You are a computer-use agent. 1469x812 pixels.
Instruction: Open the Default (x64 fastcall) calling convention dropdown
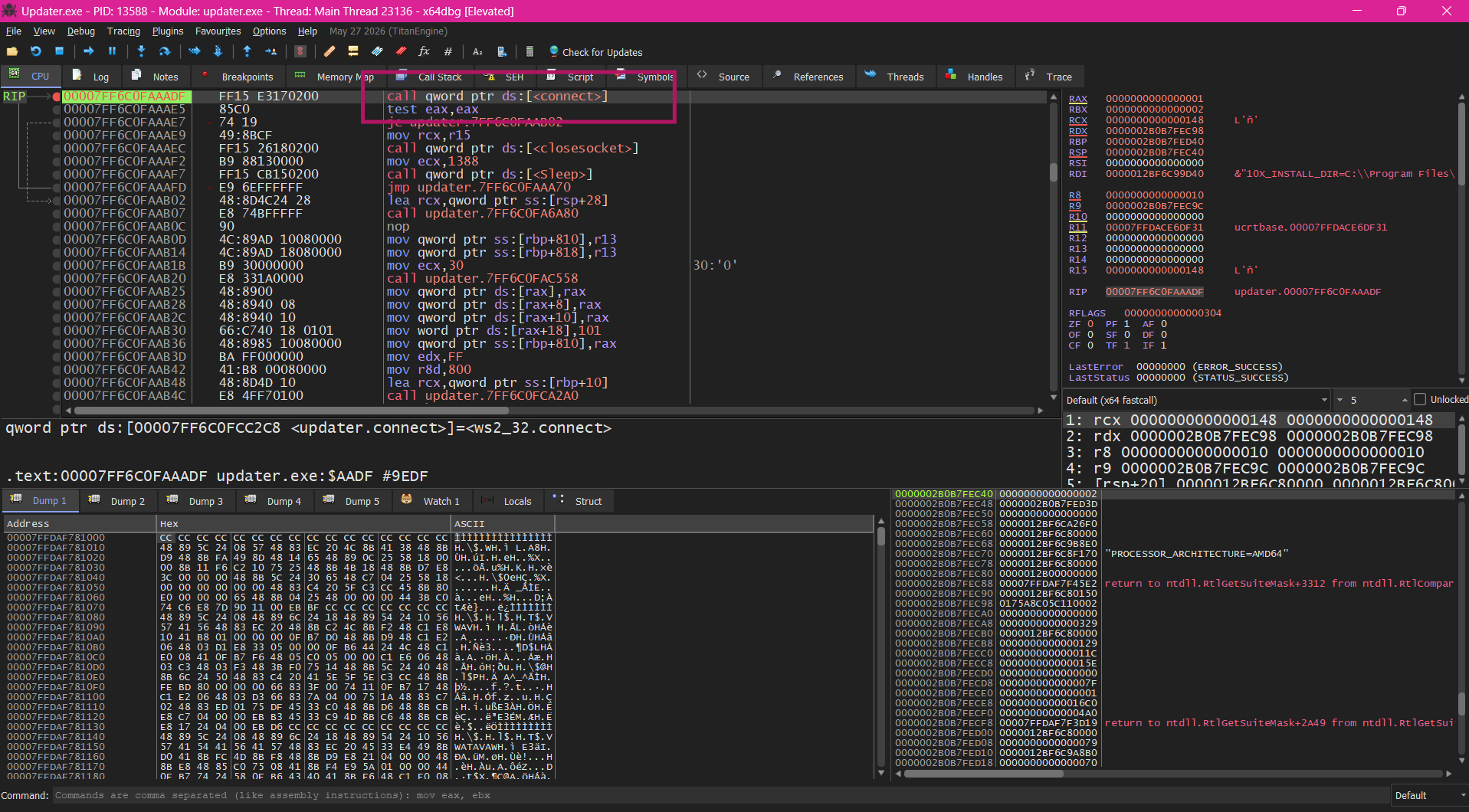tap(1197, 400)
